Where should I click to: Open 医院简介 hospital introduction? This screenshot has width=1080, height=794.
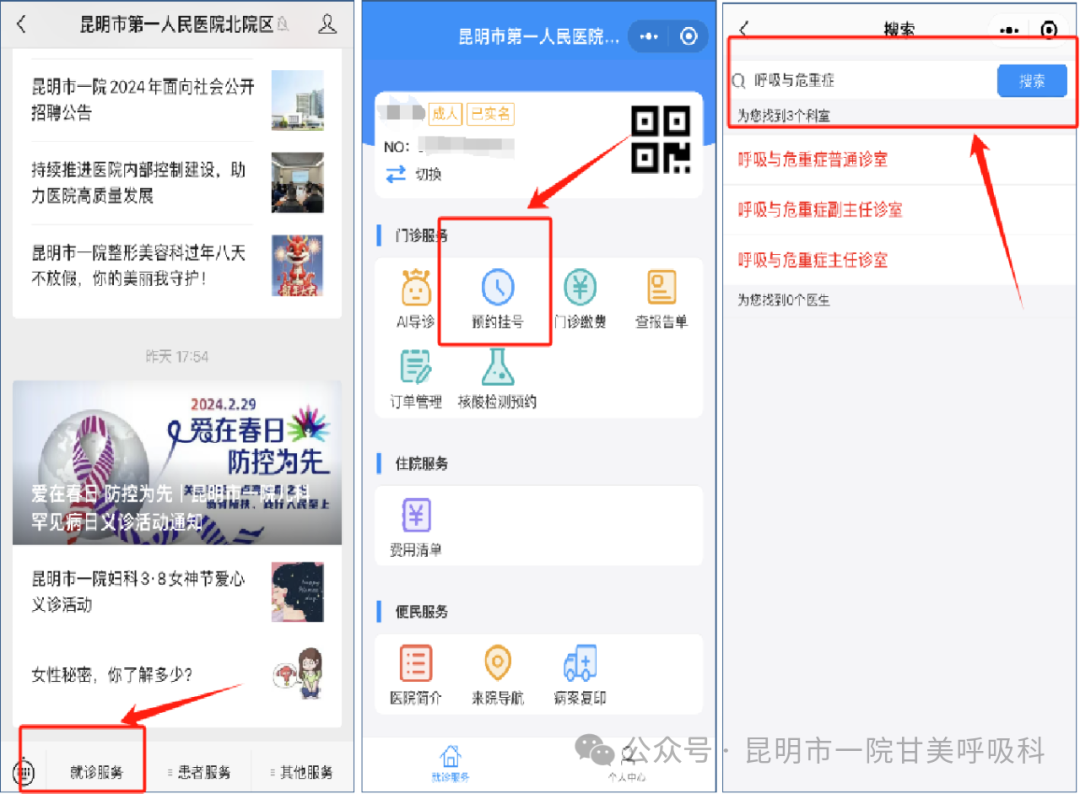tap(415, 676)
